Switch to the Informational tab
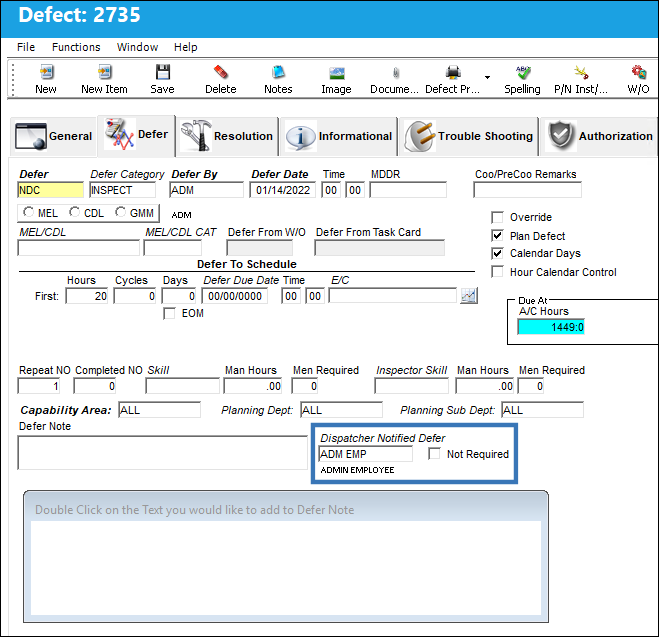 [339, 136]
